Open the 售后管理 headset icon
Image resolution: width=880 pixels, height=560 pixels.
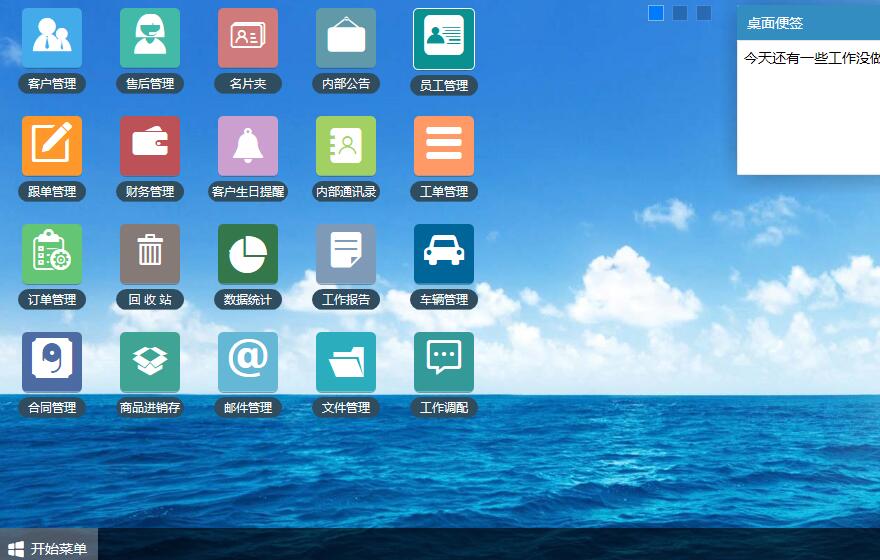pos(150,38)
